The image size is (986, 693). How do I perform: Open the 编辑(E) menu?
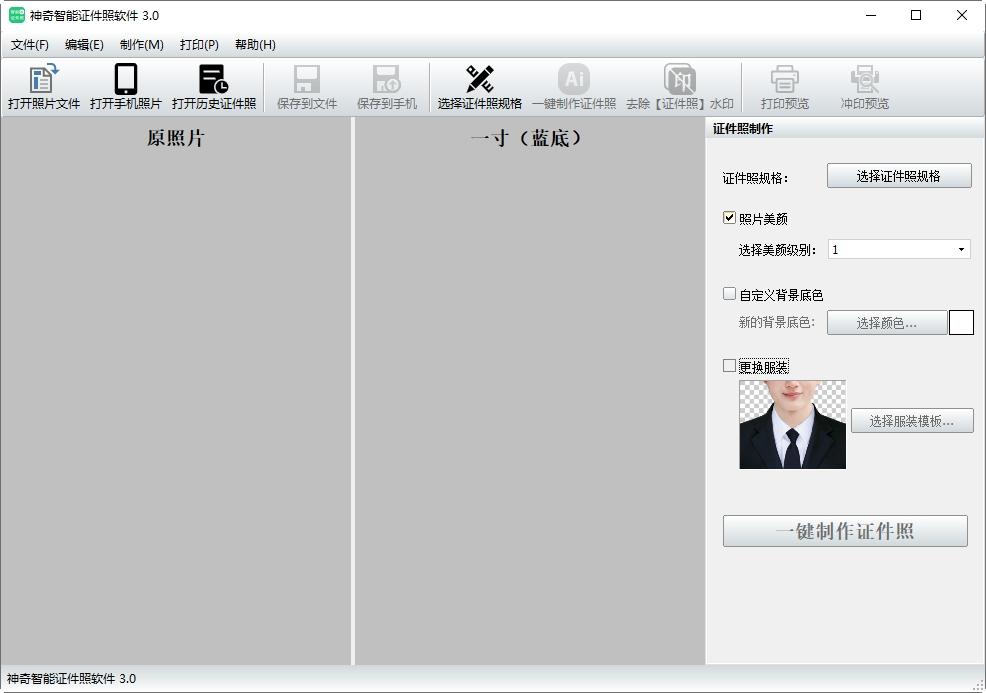pyautogui.click(x=84, y=45)
